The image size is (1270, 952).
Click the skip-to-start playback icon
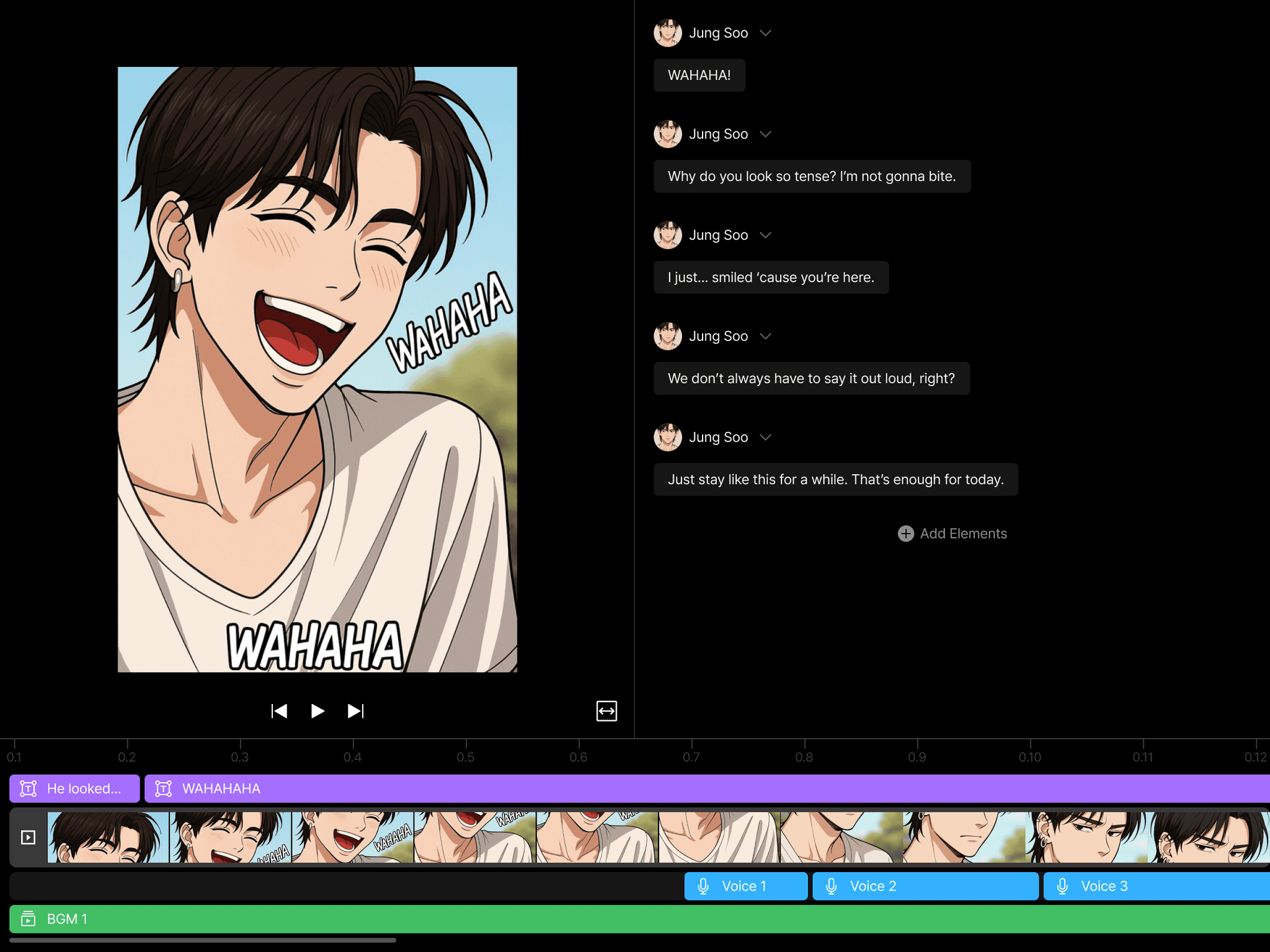[x=279, y=711]
